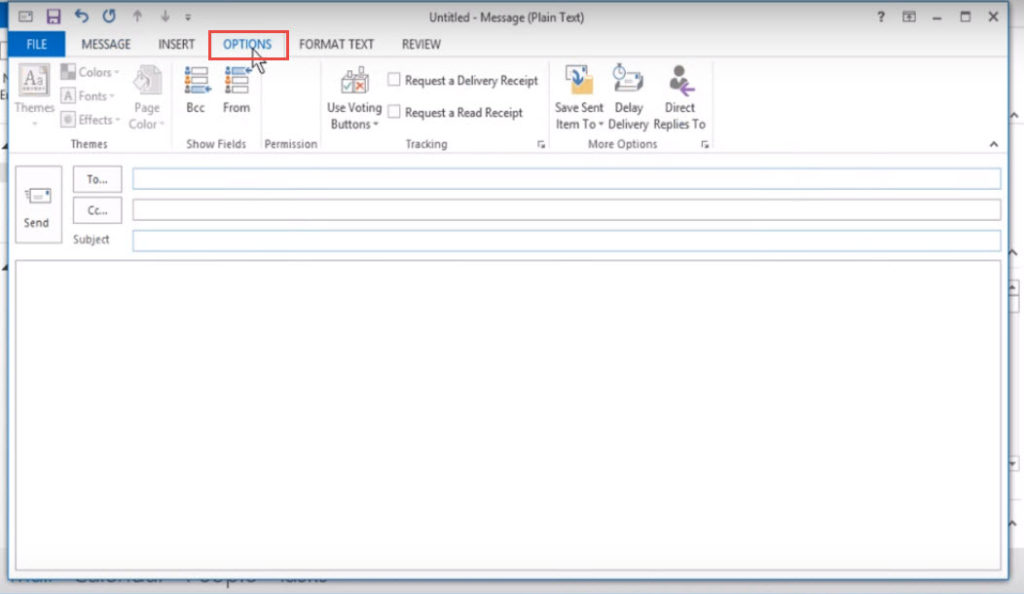The image size is (1024, 594).
Task: Switch to the FORMAT TEXT tab
Action: (x=337, y=44)
